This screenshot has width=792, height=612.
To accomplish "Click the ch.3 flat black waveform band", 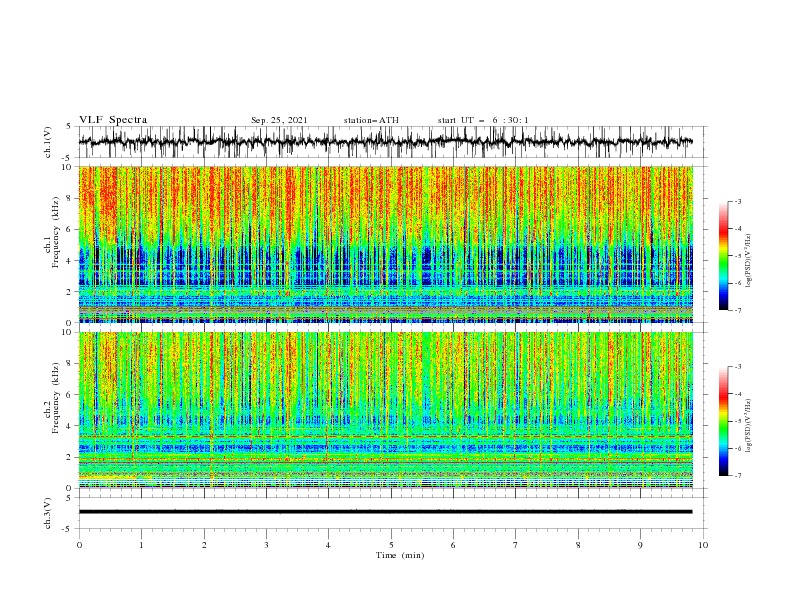I will pyautogui.click(x=385, y=512).
